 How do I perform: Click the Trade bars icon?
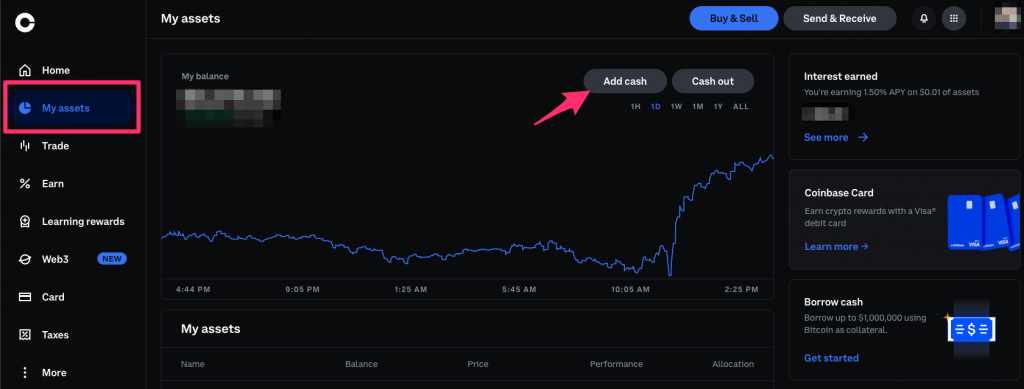click(x=25, y=146)
